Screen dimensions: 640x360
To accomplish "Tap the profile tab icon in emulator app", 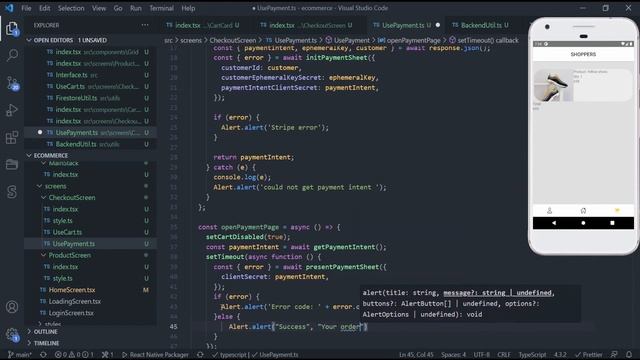I will pyautogui.click(x=549, y=211).
